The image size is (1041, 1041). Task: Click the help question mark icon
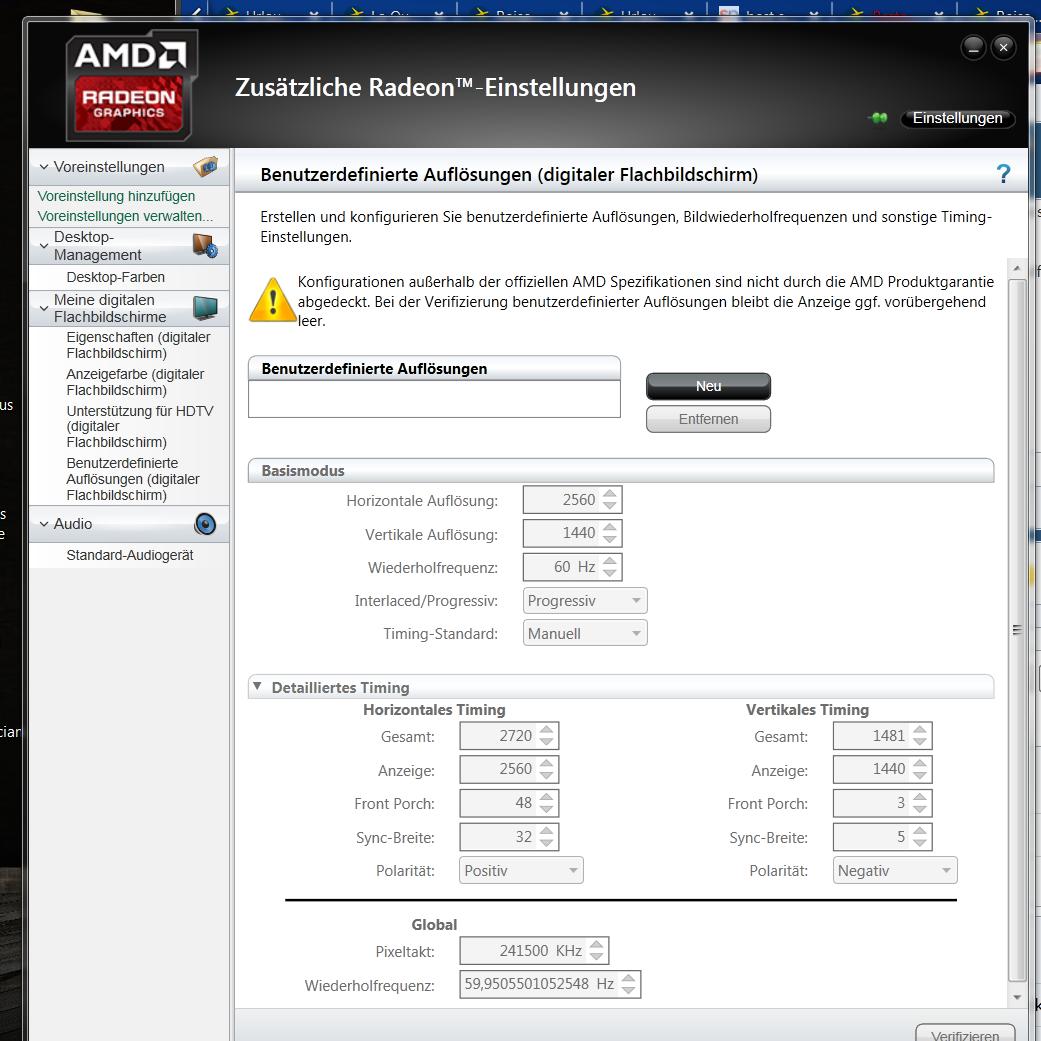point(1003,175)
